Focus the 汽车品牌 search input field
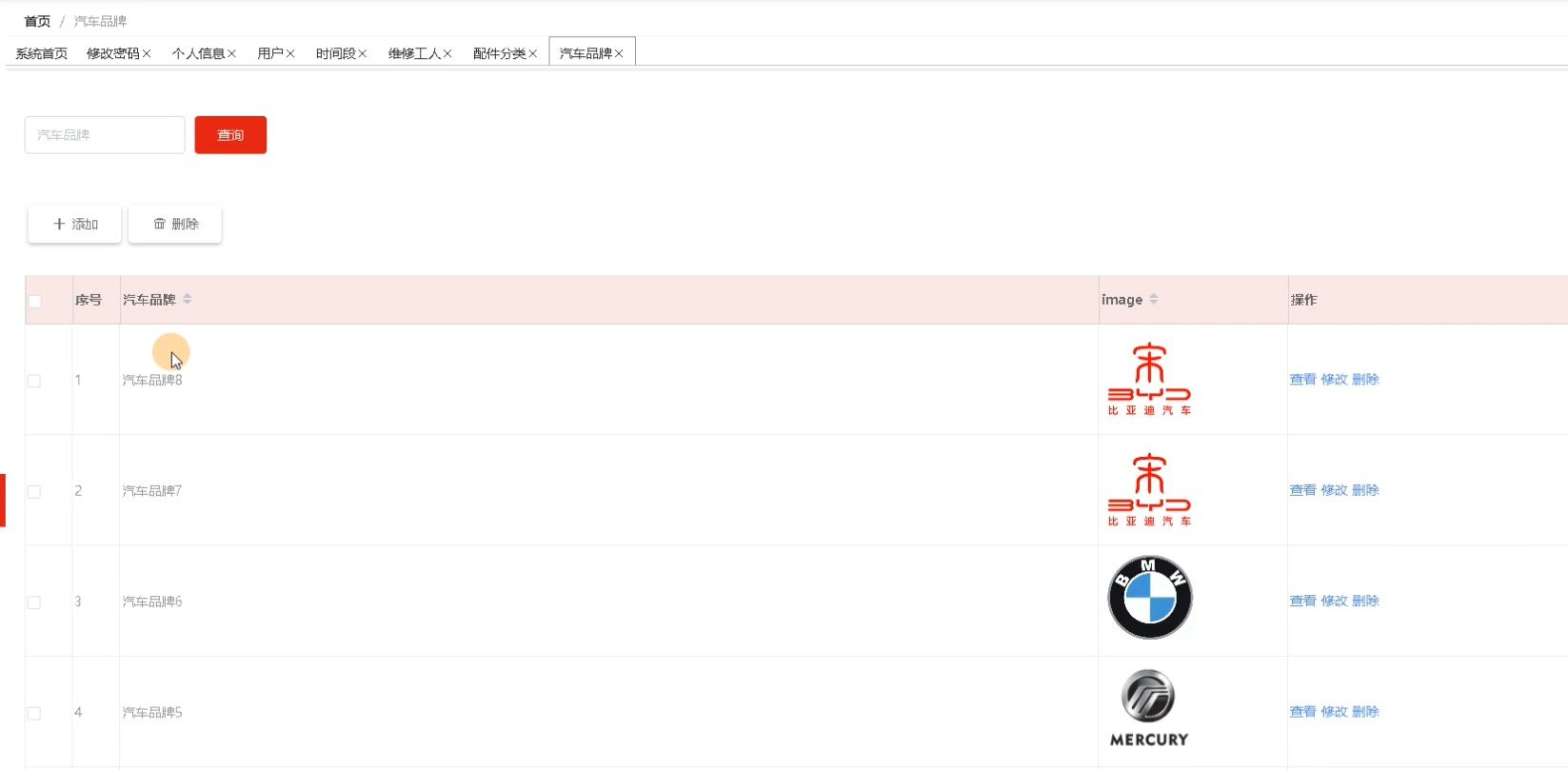Screen dimensions: 1568x770 pos(105,135)
